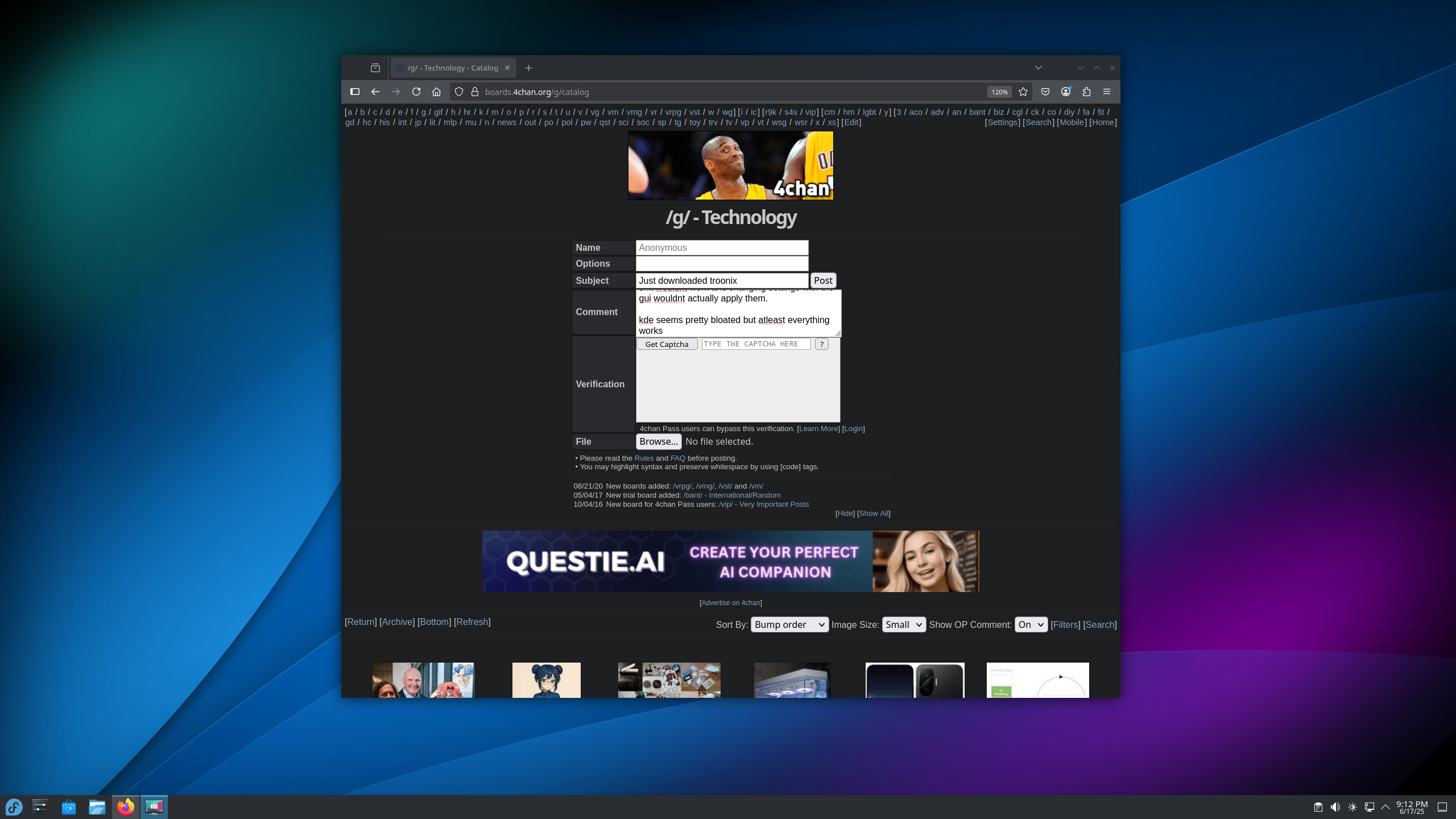Open the Login link for Pass users

pos(853,429)
